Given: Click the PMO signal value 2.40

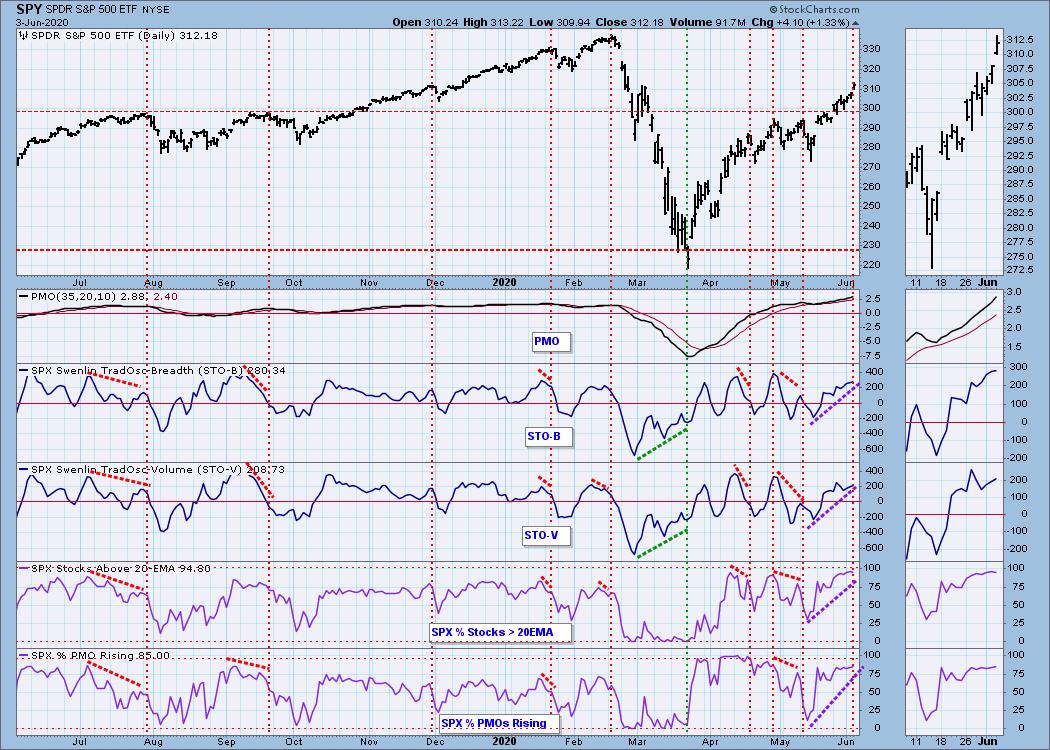Looking at the screenshot, I should click(167, 296).
